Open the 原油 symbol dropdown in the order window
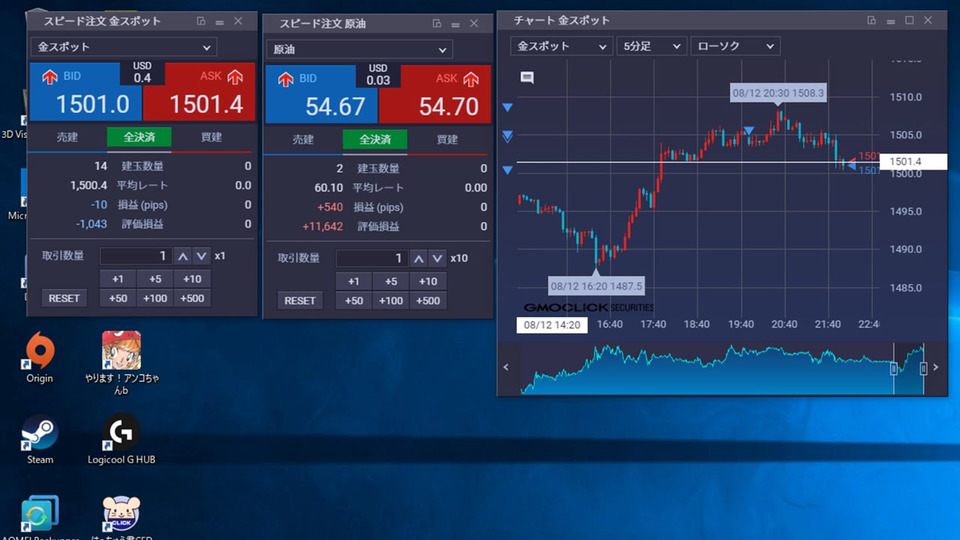 coord(359,50)
